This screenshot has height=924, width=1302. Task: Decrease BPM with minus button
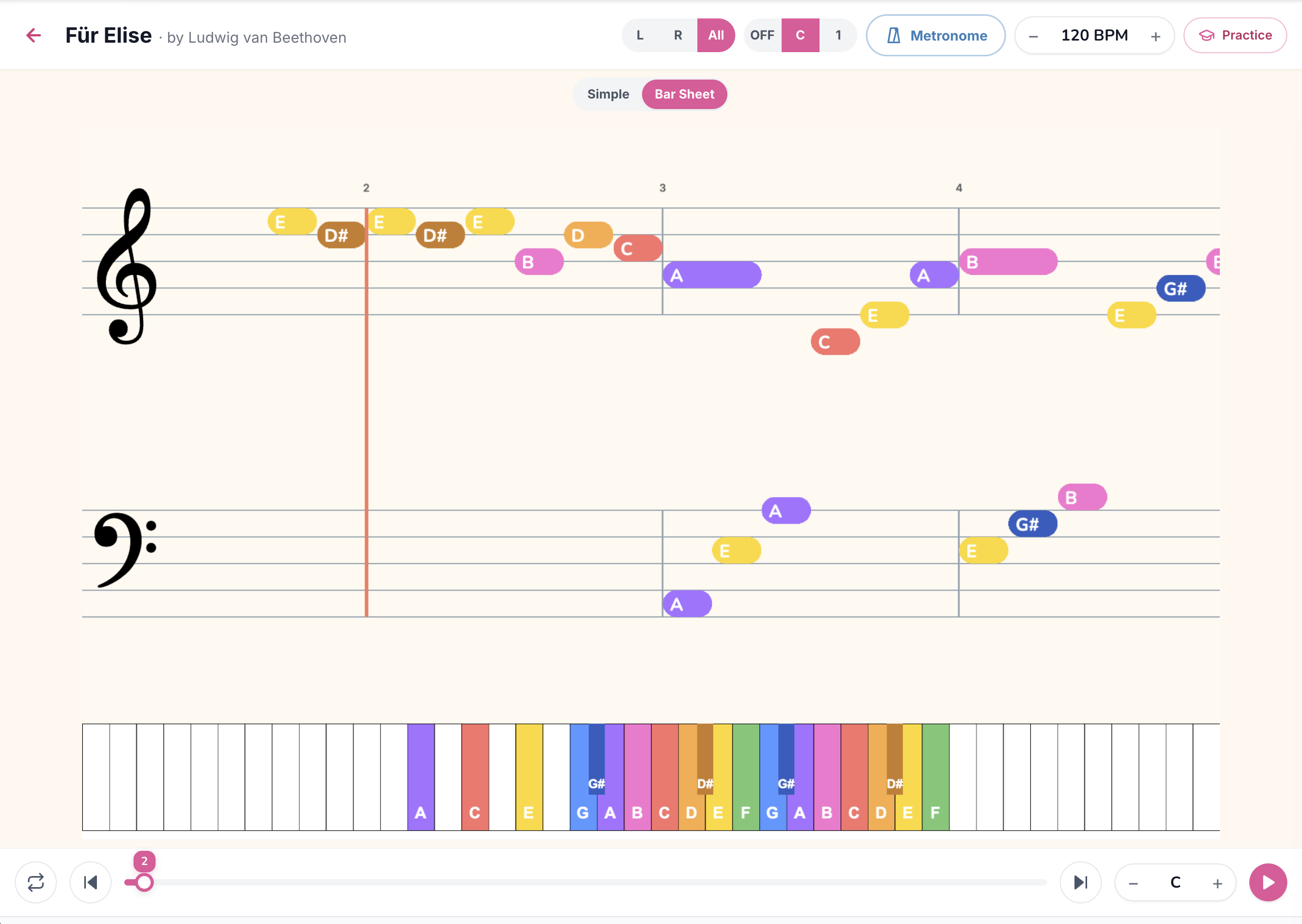[1033, 36]
